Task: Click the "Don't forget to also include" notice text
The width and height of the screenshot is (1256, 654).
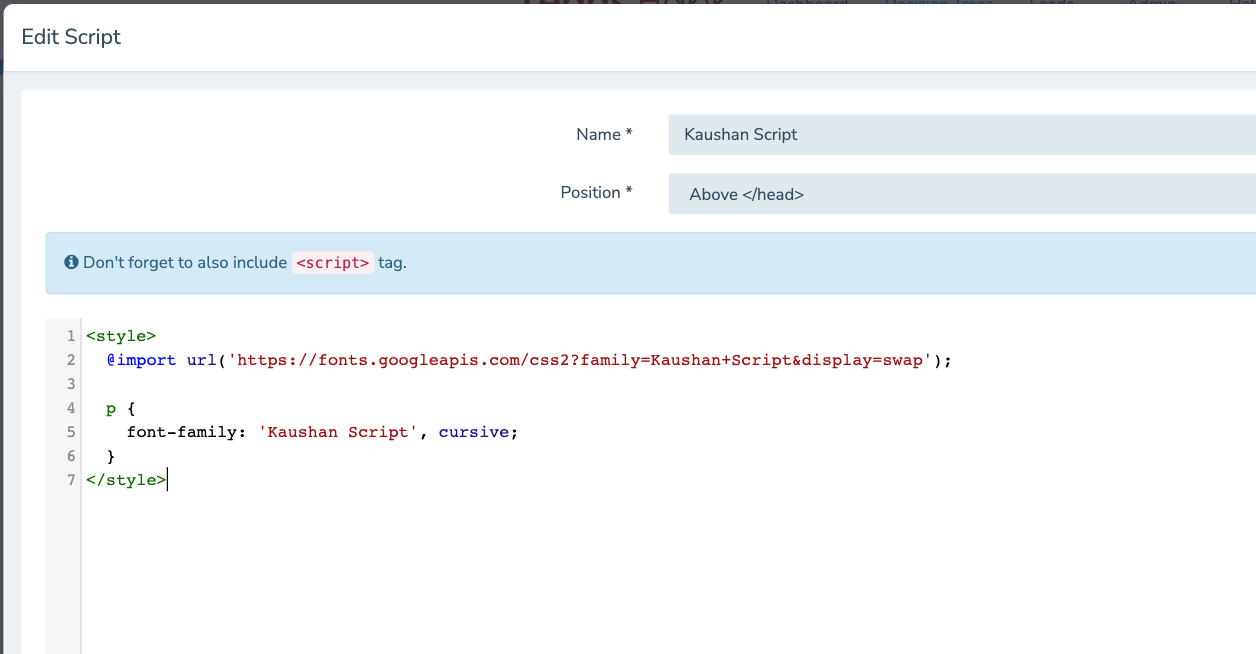Action: point(185,263)
